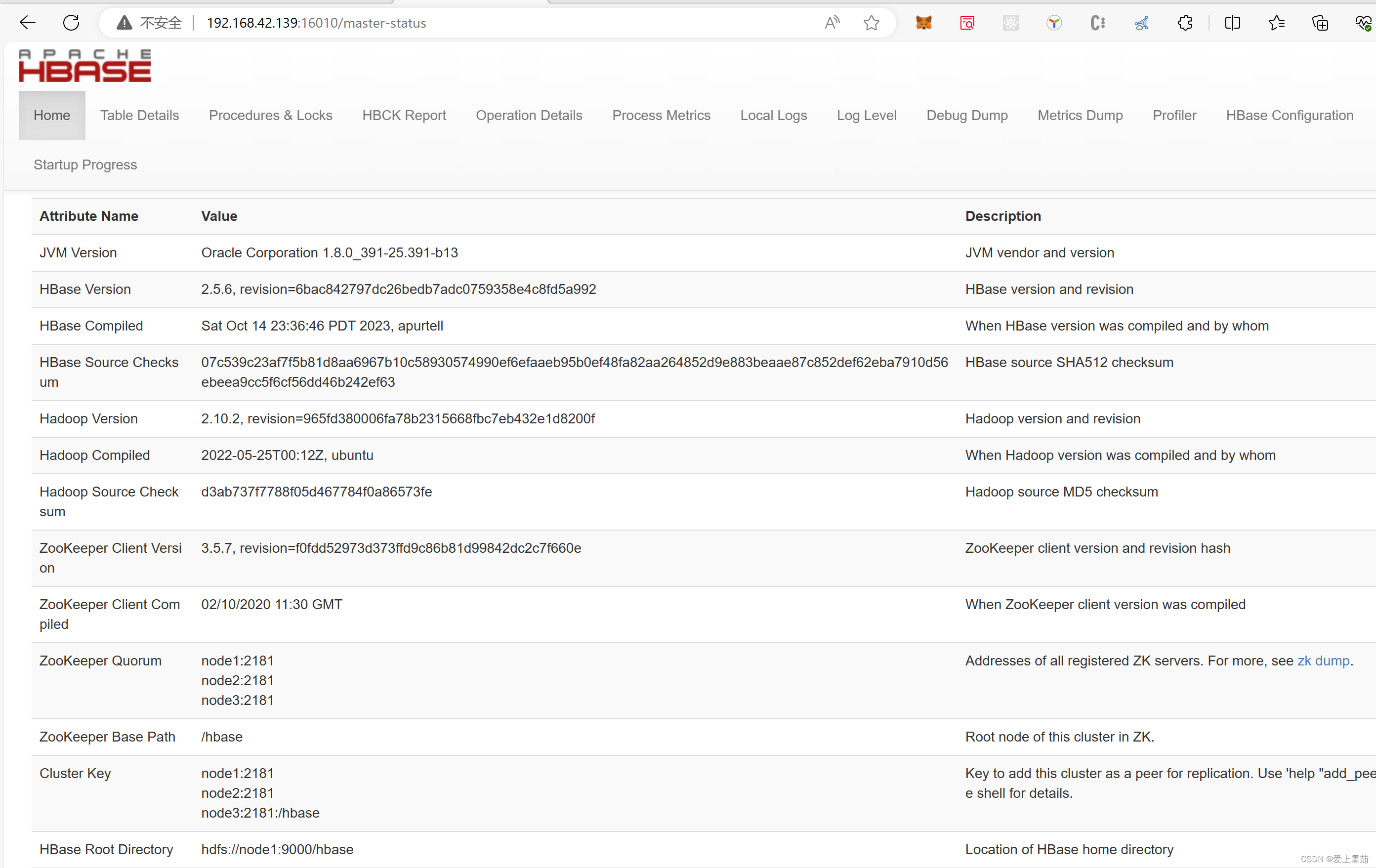The width and height of the screenshot is (1376, 868).
Task: Open Browser essentials performance panel
Action: (x=1362, y=23)
